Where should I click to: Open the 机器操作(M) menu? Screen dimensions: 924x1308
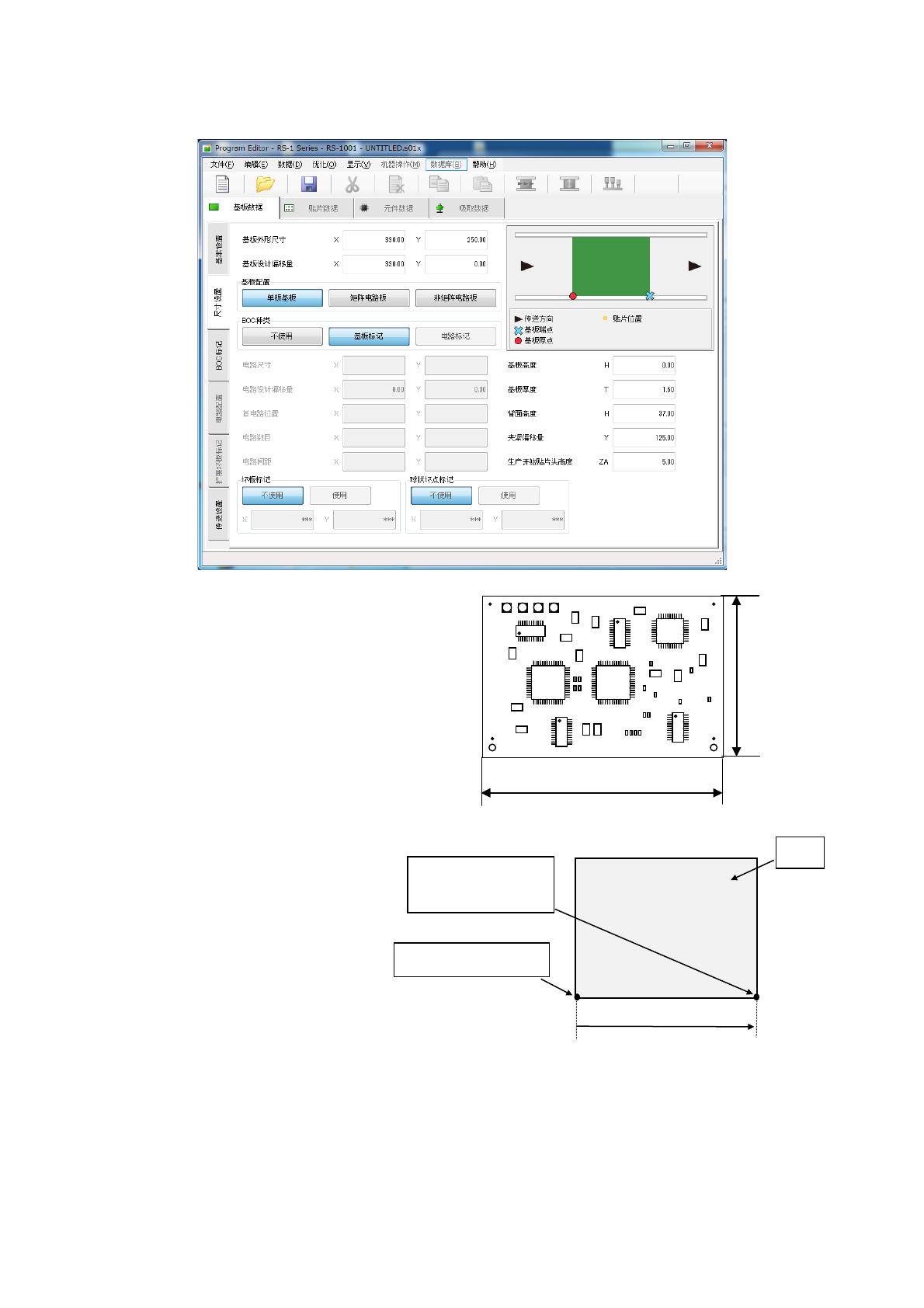point(400,165)
